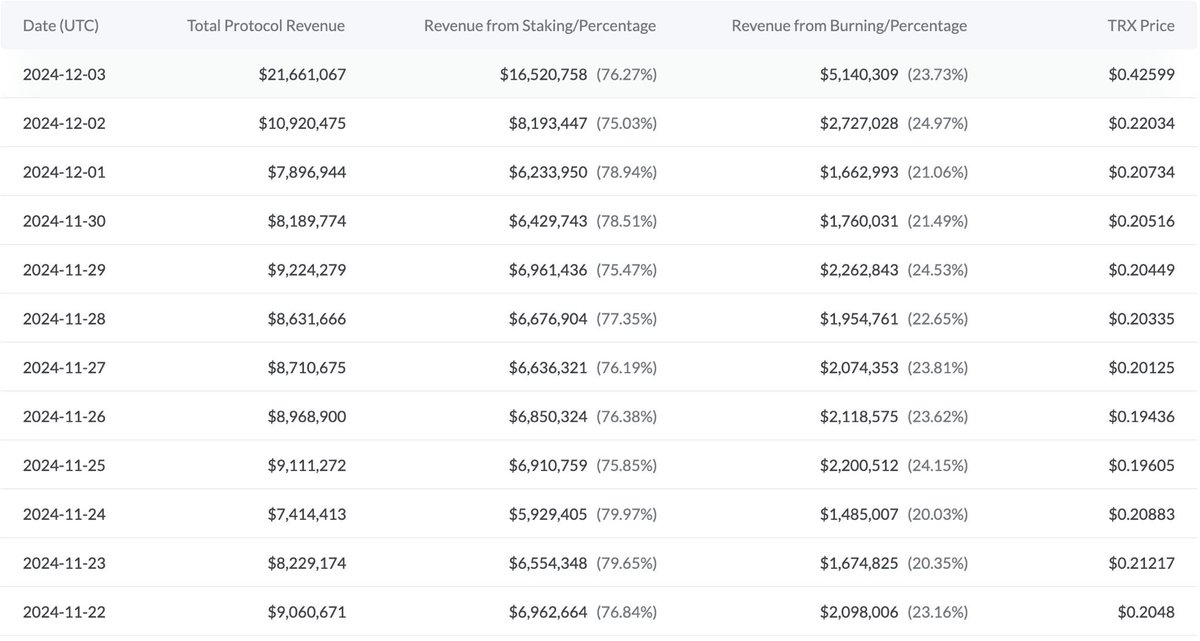Select staking revenue $6,233,950
The height and width of the screenshot is (641, 1200).
[548, 172]
